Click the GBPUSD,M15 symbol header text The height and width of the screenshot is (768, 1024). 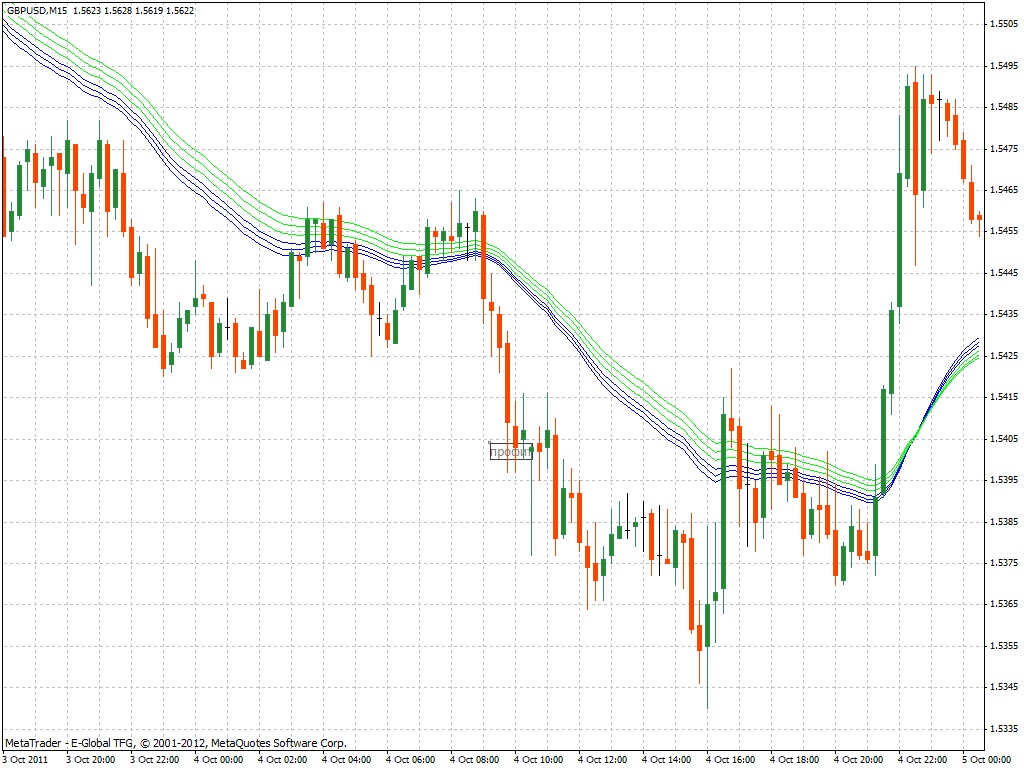37,10
